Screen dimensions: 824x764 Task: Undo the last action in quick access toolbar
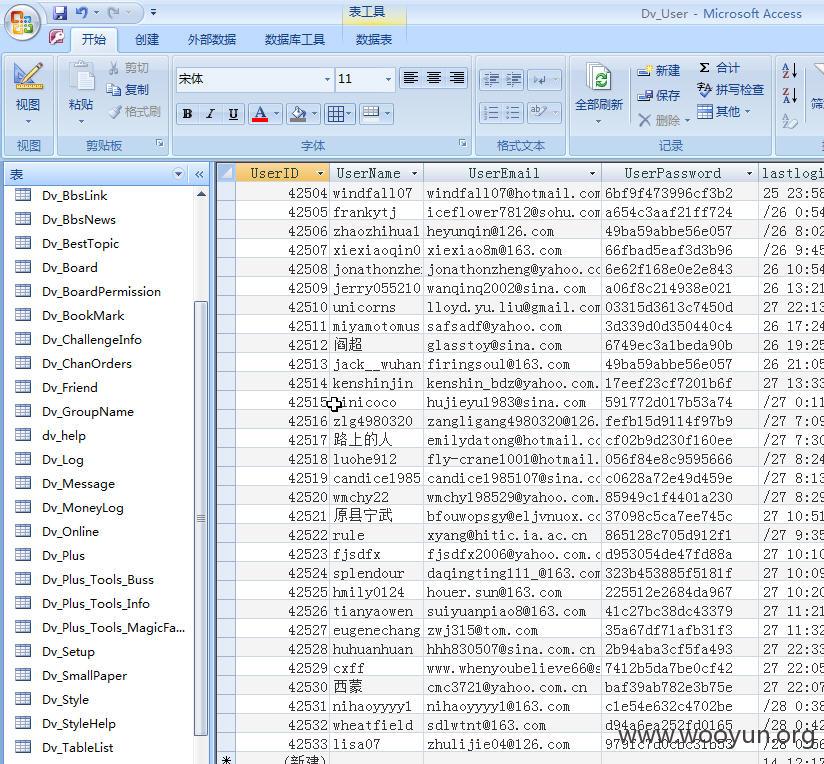pyautogui.click(x=81, y=12)
